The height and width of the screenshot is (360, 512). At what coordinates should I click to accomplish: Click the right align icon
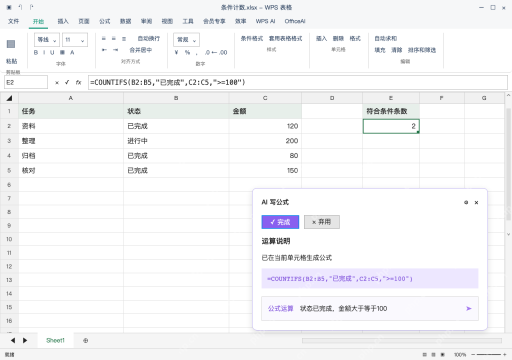coord(124,39)
